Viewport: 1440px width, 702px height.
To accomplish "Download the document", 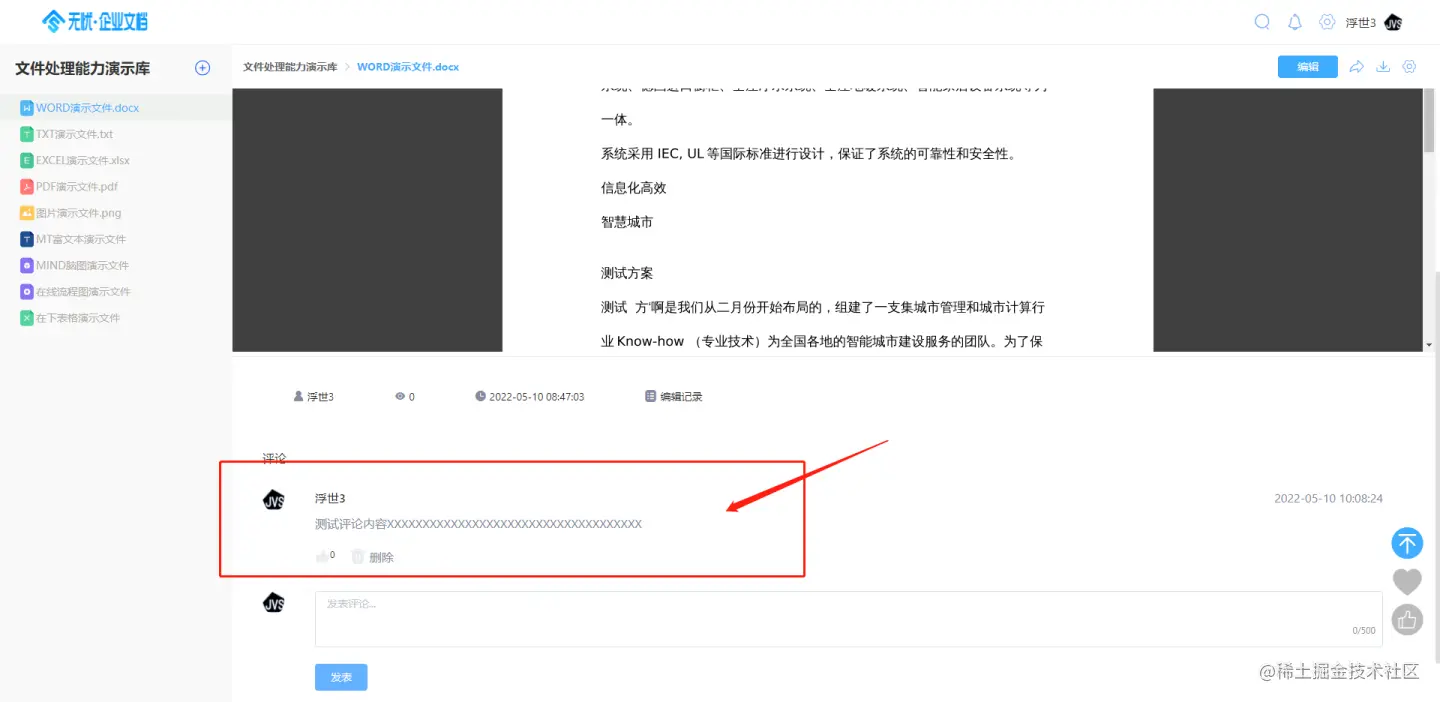I will point(1383,67).
